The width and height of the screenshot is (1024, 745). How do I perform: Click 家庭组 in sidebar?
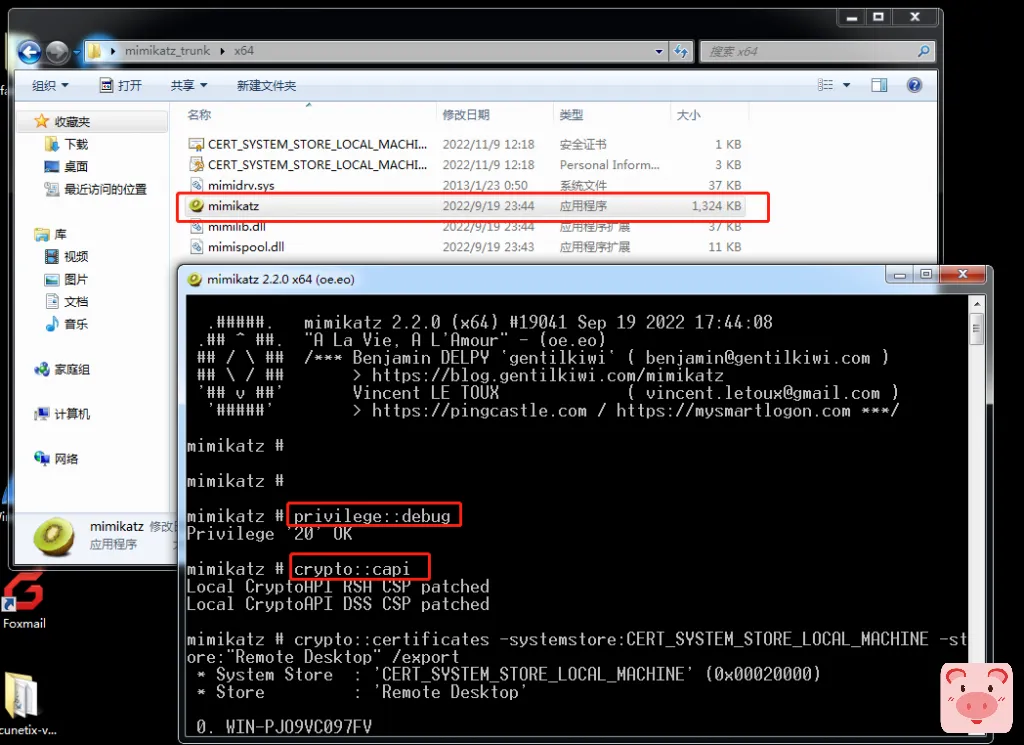72,370
